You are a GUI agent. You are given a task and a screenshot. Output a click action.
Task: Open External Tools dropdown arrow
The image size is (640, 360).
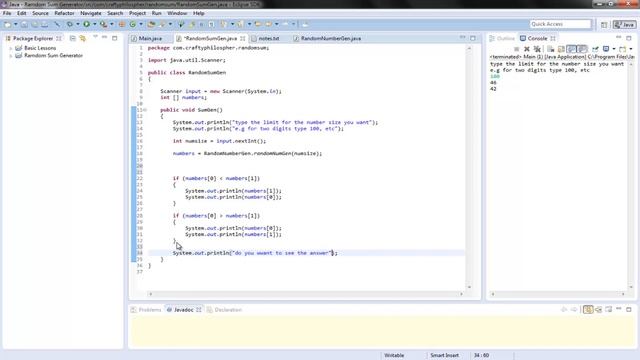pyautogui.click(x=112, y=24)
